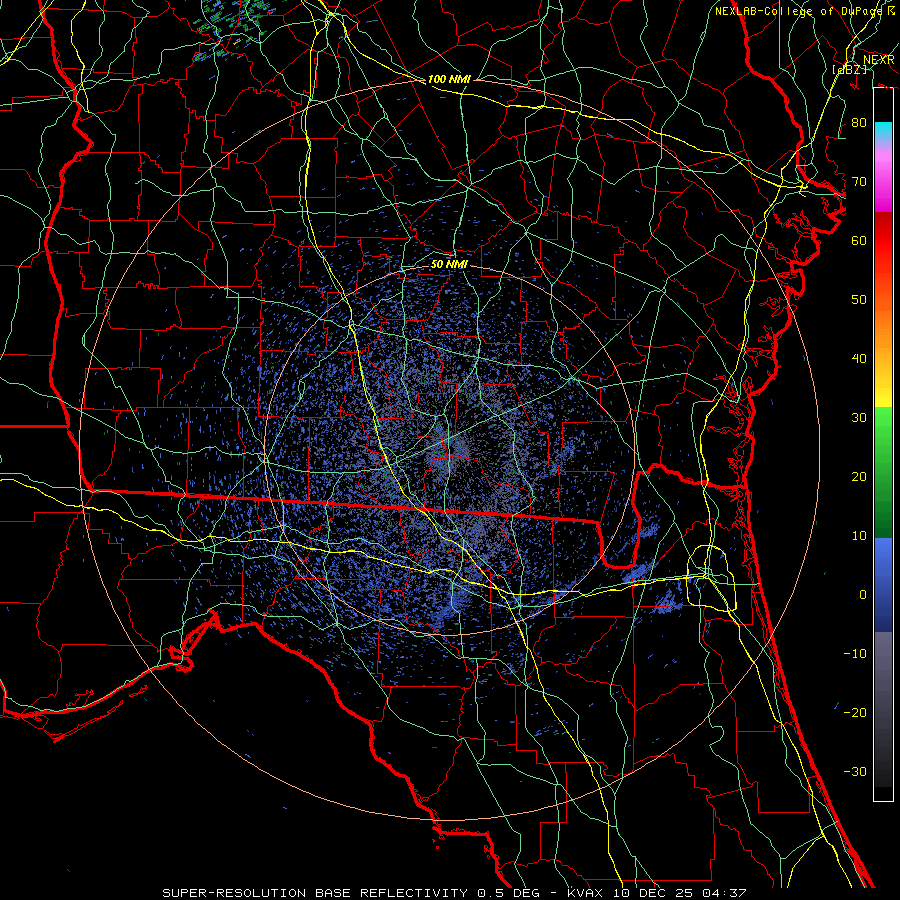
Task: Click the green segment of reflectivity color bar
Action: (883, 471)
